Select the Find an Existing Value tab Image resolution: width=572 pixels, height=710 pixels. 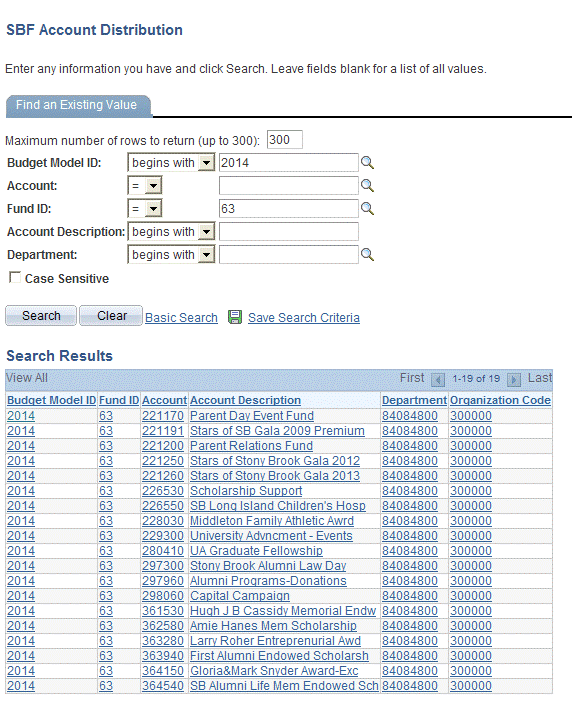point(77,105)
